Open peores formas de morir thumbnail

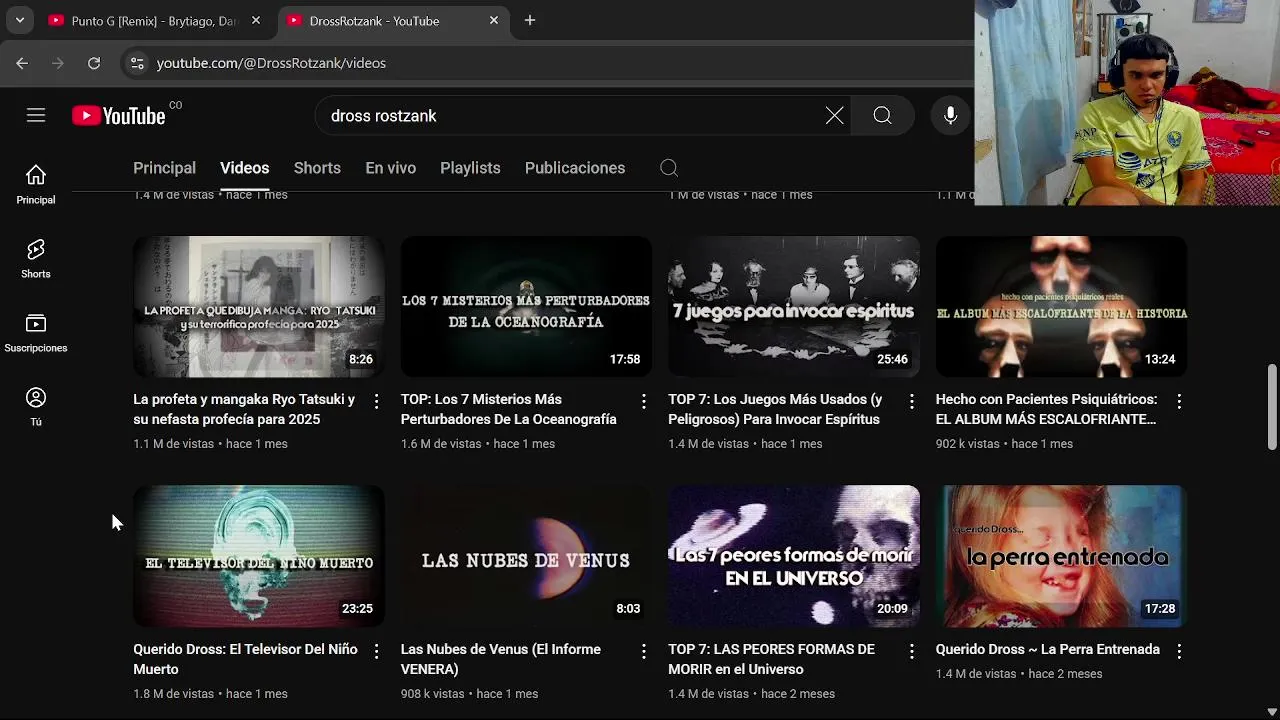pyautogui.click(x=794, y=556)
